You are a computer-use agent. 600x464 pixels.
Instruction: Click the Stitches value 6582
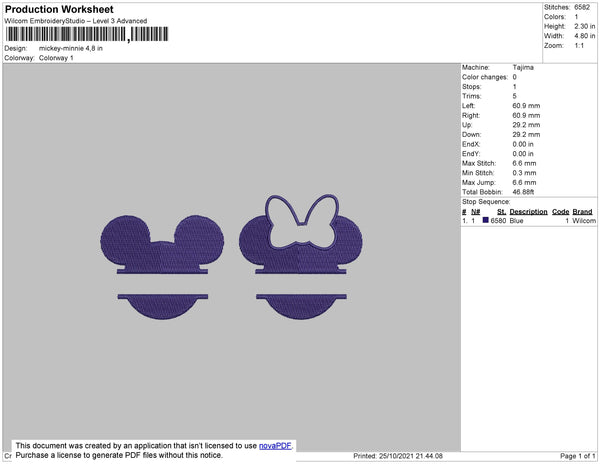click(x=582, y=7)
